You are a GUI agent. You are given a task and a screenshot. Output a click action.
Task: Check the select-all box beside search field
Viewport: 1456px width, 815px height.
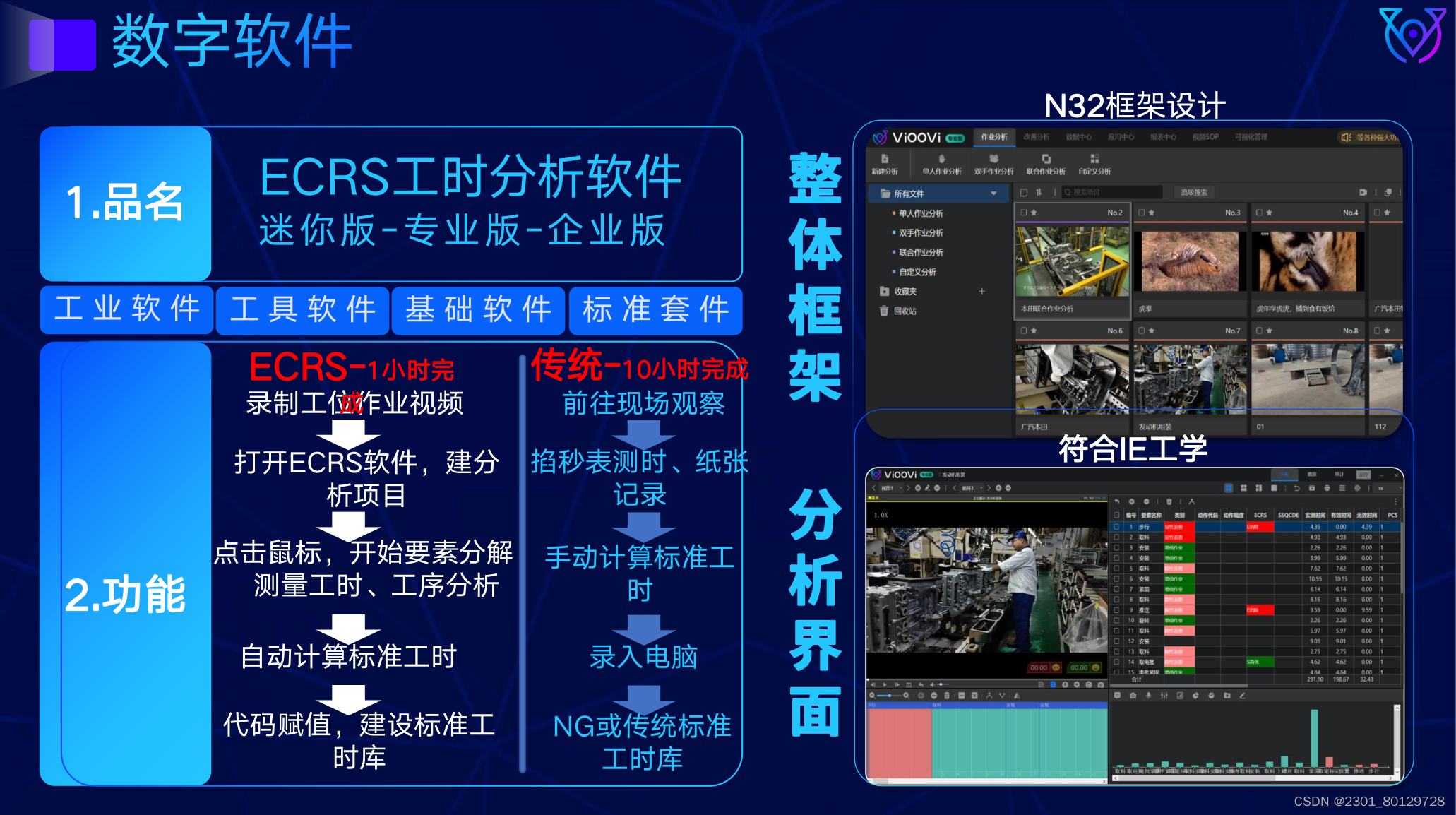(1024, 192)
